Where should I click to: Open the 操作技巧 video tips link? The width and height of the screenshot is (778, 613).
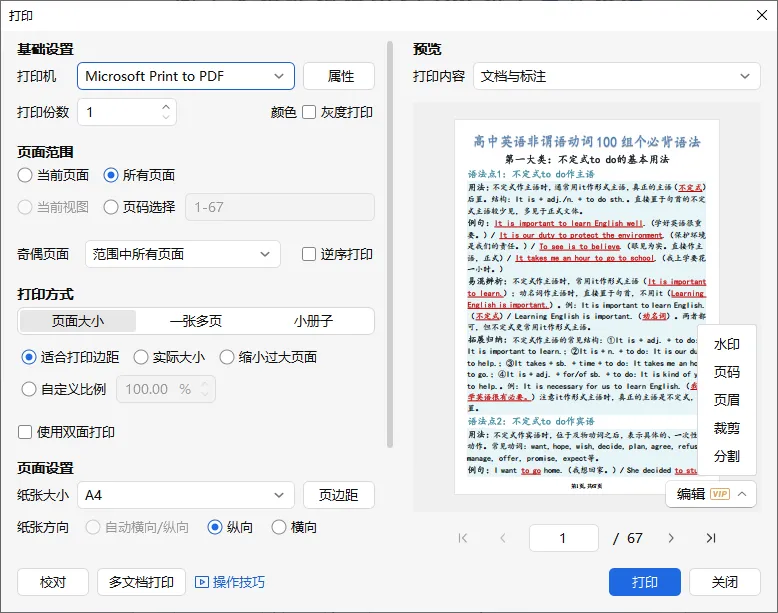point(230,582)
